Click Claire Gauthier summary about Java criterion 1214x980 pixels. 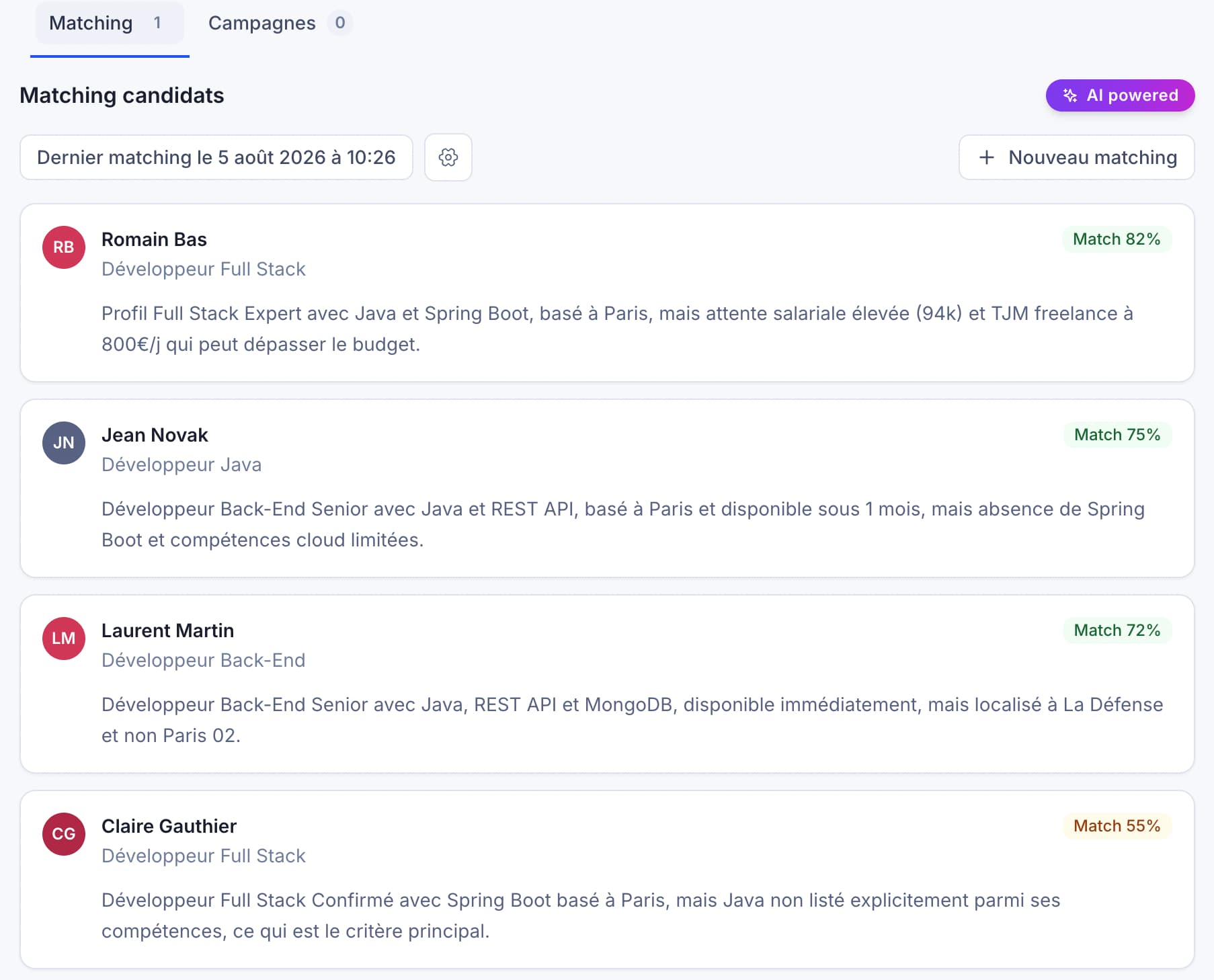pos(581,915)
